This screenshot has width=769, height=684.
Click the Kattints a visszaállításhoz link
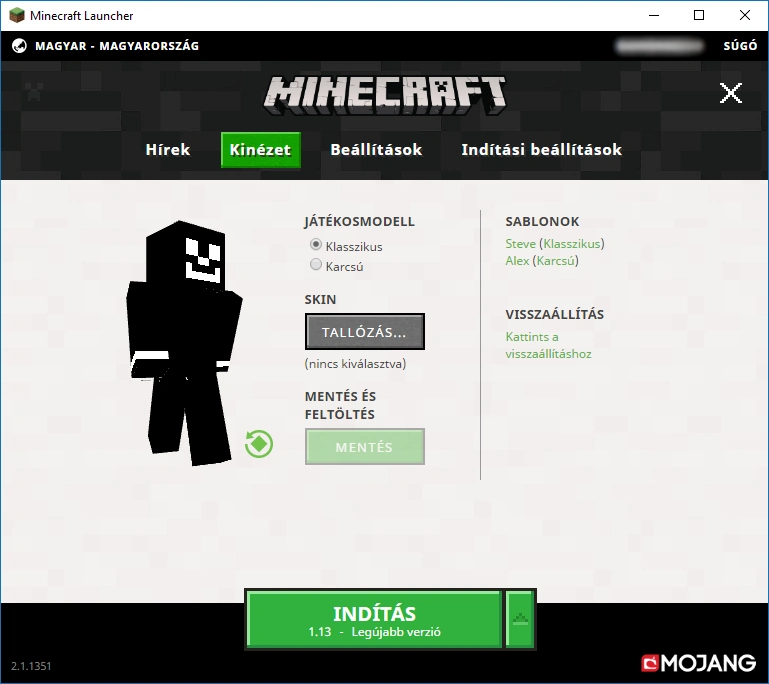(548, 345)
